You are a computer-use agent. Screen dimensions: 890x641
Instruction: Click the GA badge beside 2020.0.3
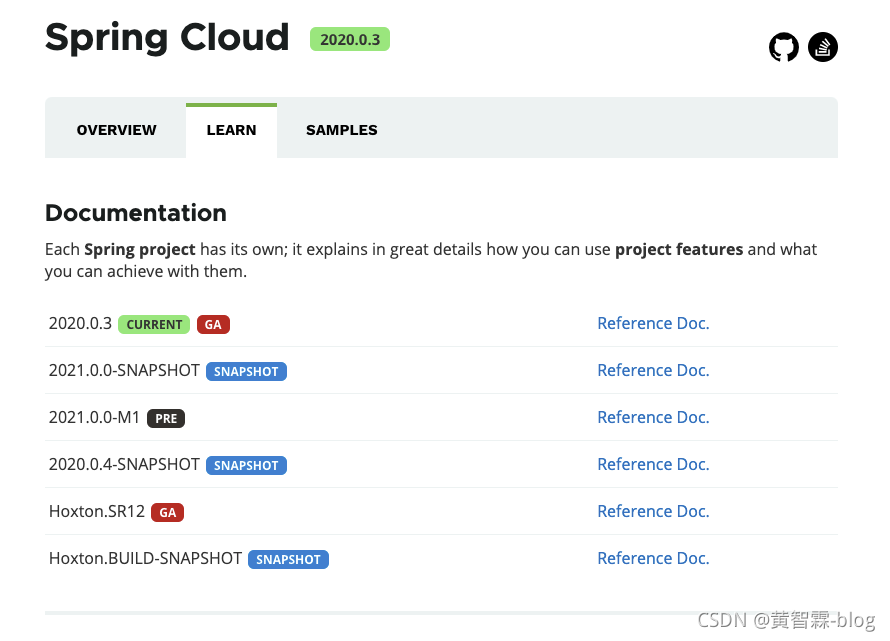point(213,324)
